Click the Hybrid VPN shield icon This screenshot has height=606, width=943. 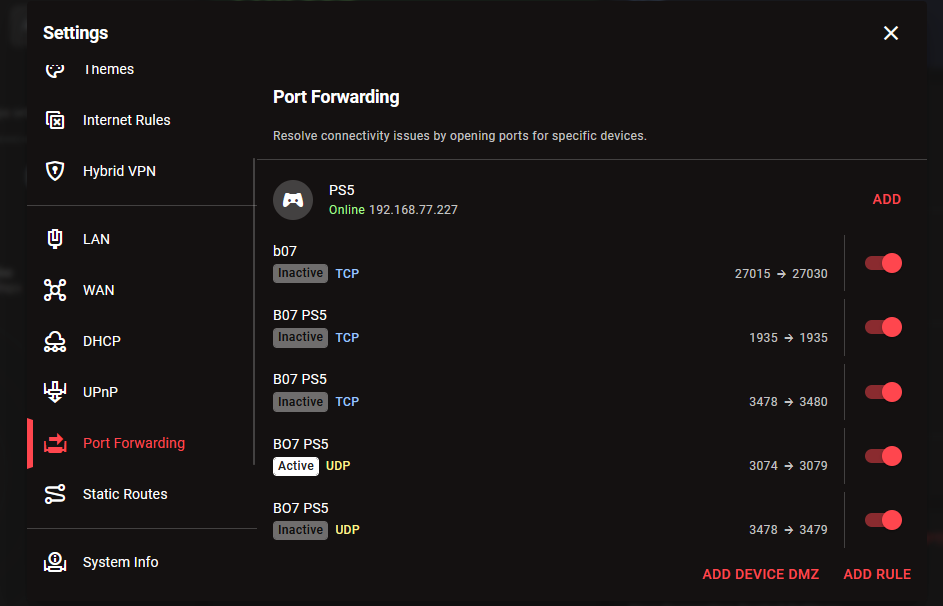click(55, 171)
